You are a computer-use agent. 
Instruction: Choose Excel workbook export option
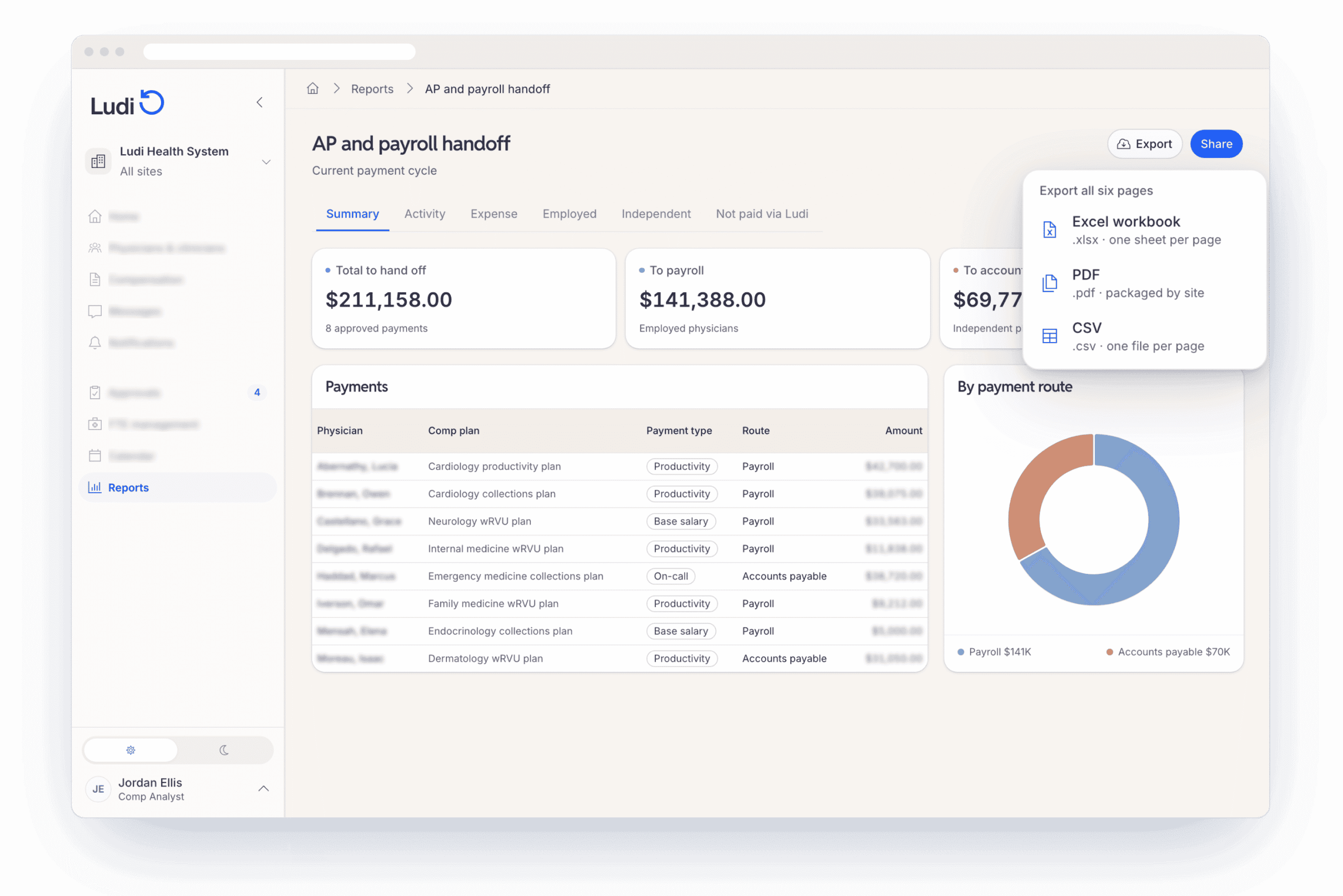pos(1145,230)
